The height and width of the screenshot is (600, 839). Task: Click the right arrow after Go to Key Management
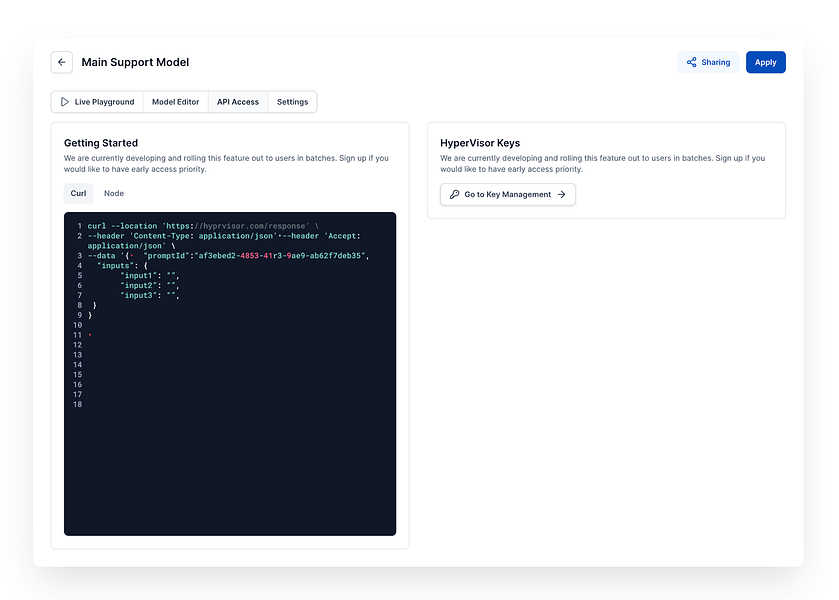pyautogui.click(x=561, y=194)
